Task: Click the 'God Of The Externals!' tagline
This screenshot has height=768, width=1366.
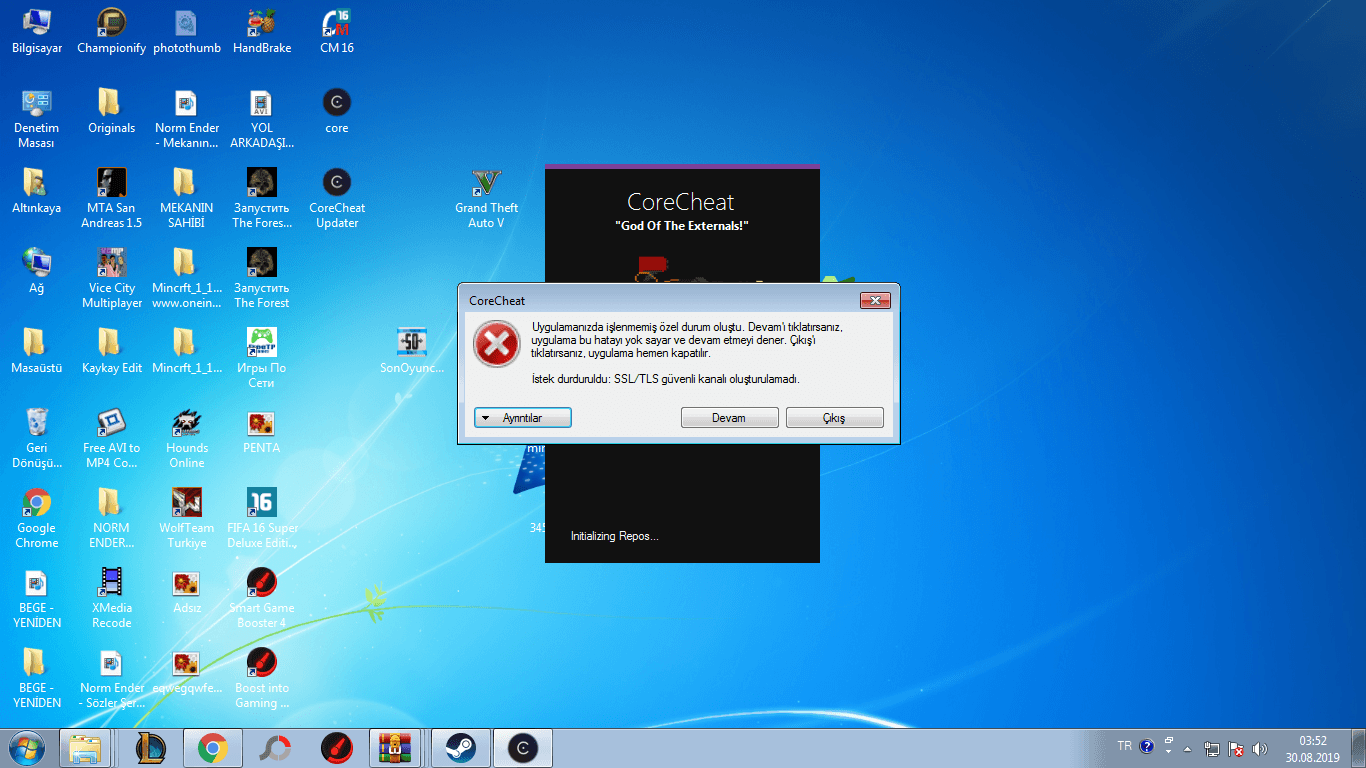Action: coord(682,227)
